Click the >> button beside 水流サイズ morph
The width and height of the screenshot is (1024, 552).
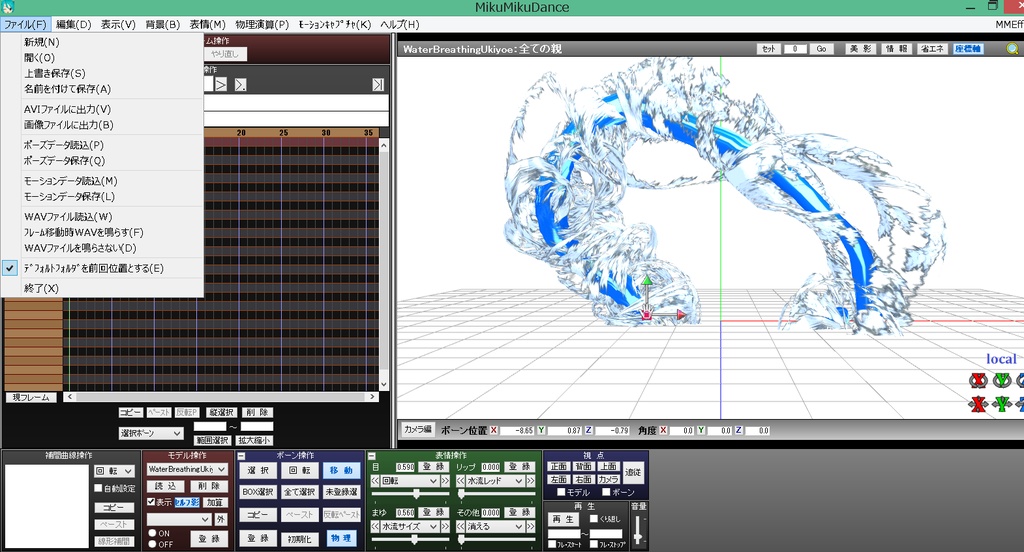coord(445,526)
